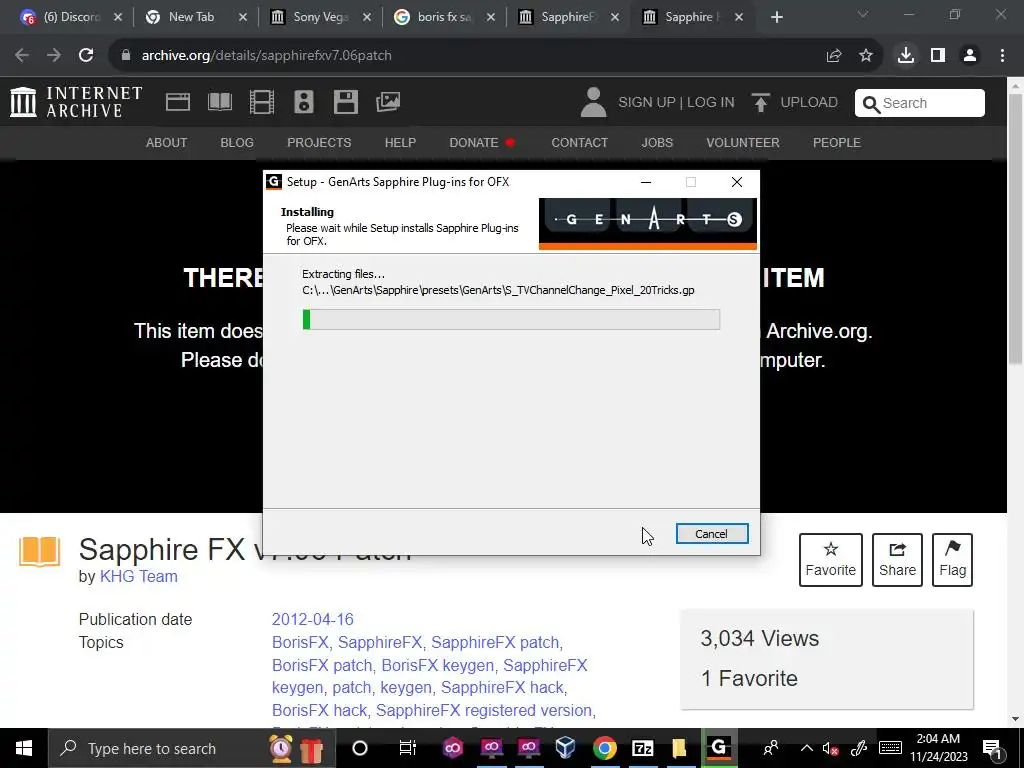Open VirtualBox cube icon in taskbar
Screen dimensions: 1024x768
pos(566,748)
